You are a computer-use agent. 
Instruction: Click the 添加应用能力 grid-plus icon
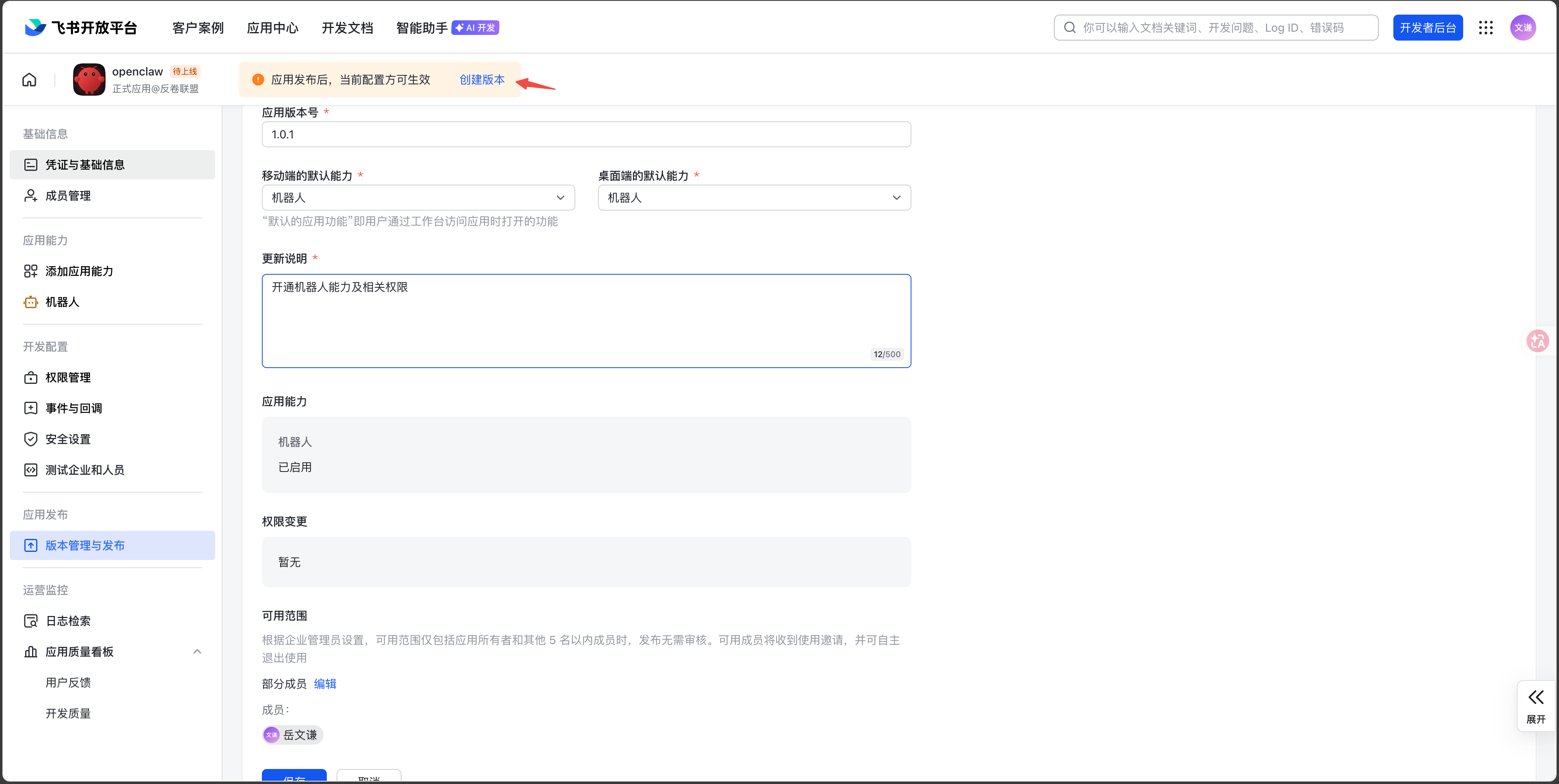point(30,271)
